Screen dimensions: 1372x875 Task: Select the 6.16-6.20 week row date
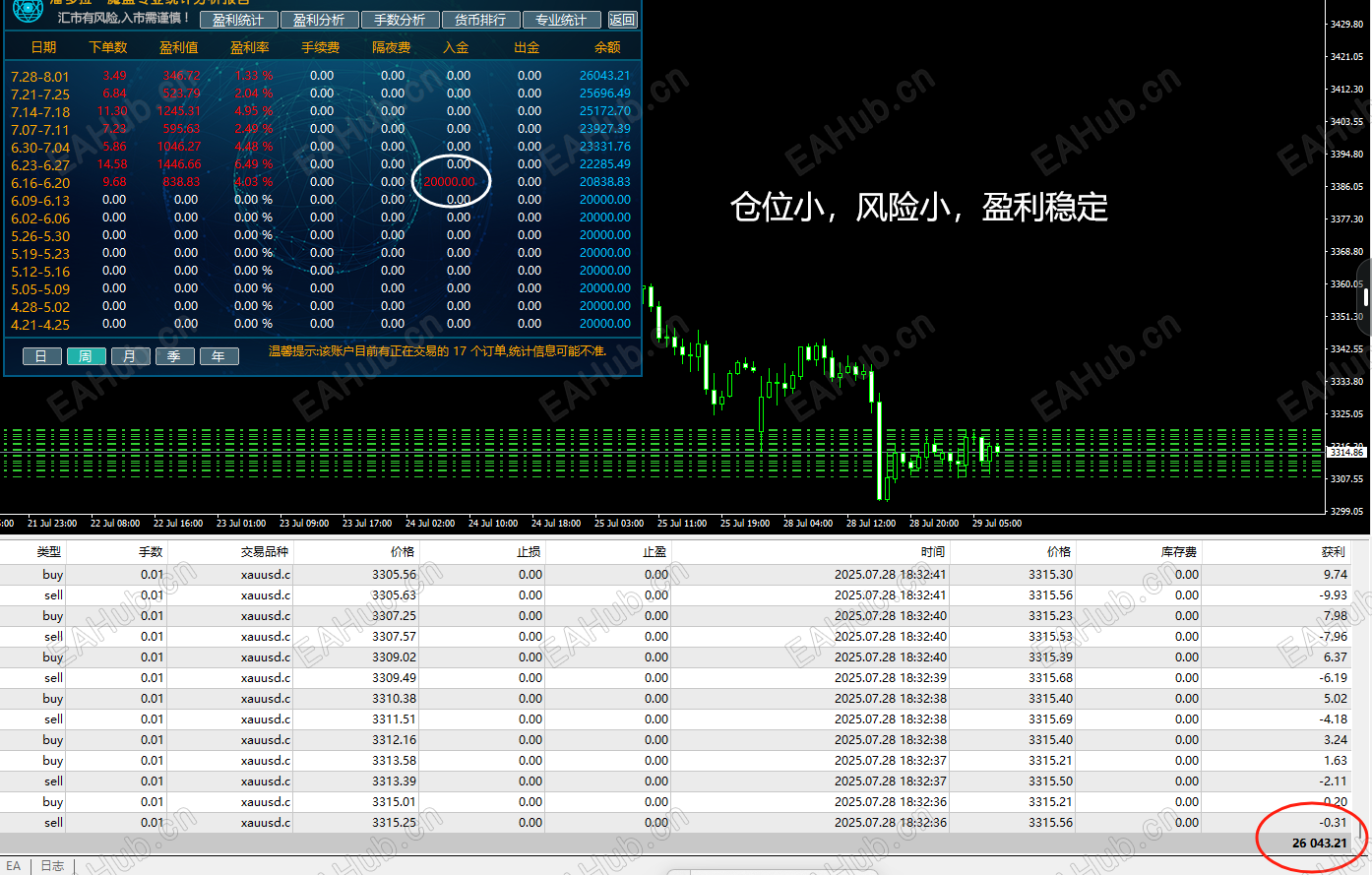pos(40,183)
